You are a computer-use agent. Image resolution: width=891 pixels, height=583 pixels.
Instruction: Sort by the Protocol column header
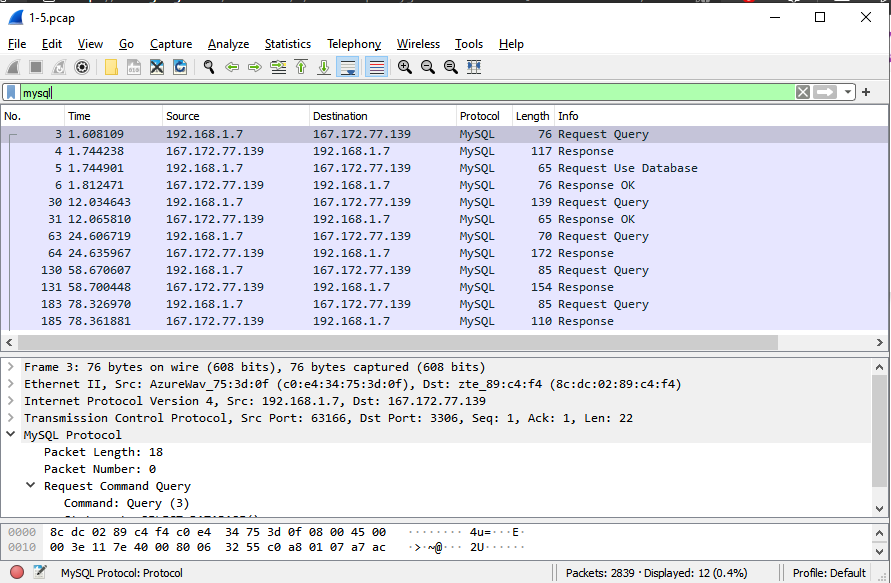click(484, 116)
